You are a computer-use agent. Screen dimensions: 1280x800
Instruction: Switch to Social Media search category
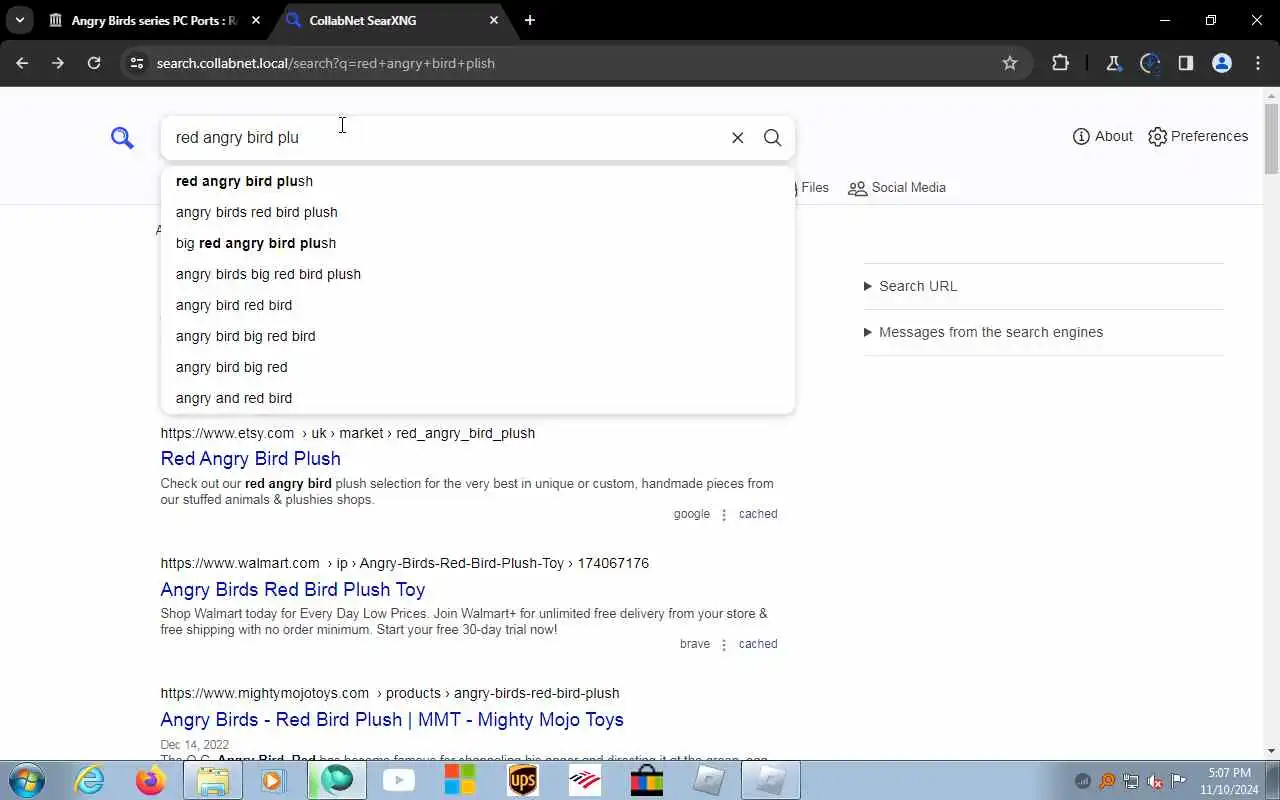[897, 187]
